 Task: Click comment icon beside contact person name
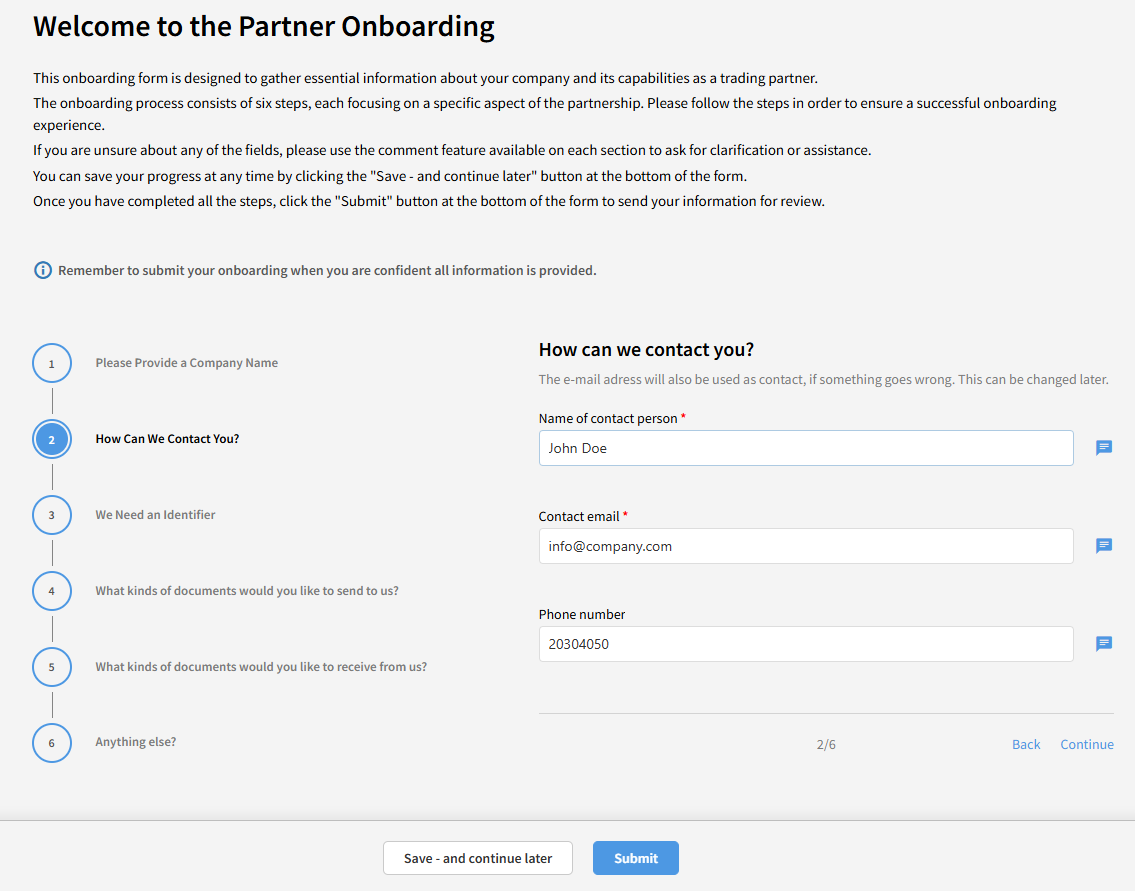click(1104, 448)
